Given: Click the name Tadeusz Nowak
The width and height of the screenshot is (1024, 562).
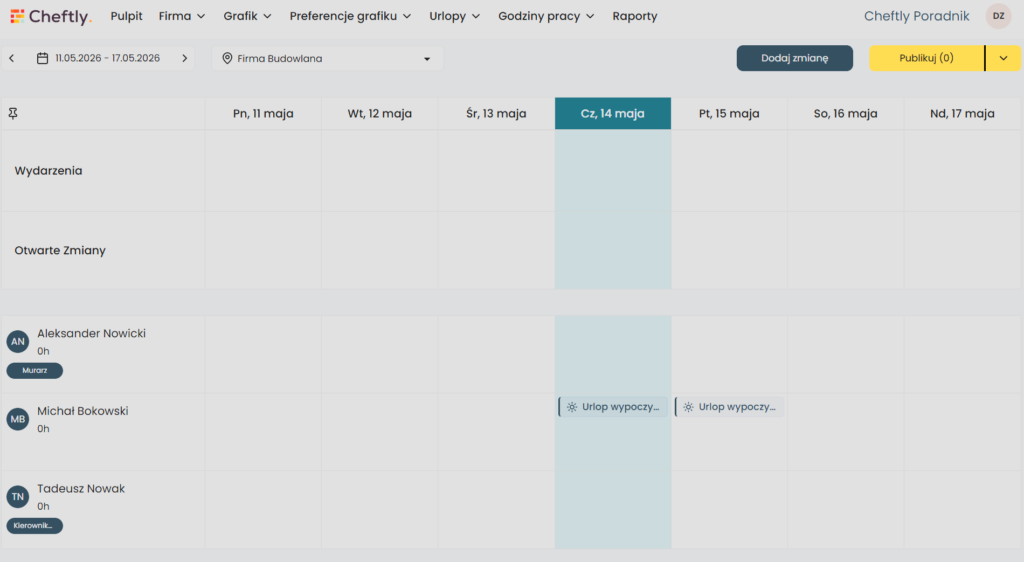Looking at the screenshot, I should 81,489.
